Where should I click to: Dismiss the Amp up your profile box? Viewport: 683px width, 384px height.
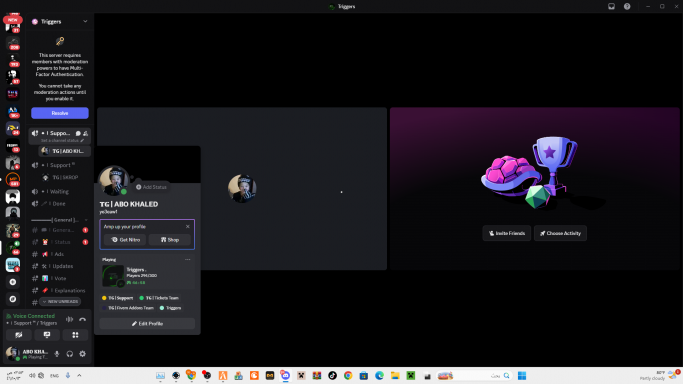click(x=188, y=226)
